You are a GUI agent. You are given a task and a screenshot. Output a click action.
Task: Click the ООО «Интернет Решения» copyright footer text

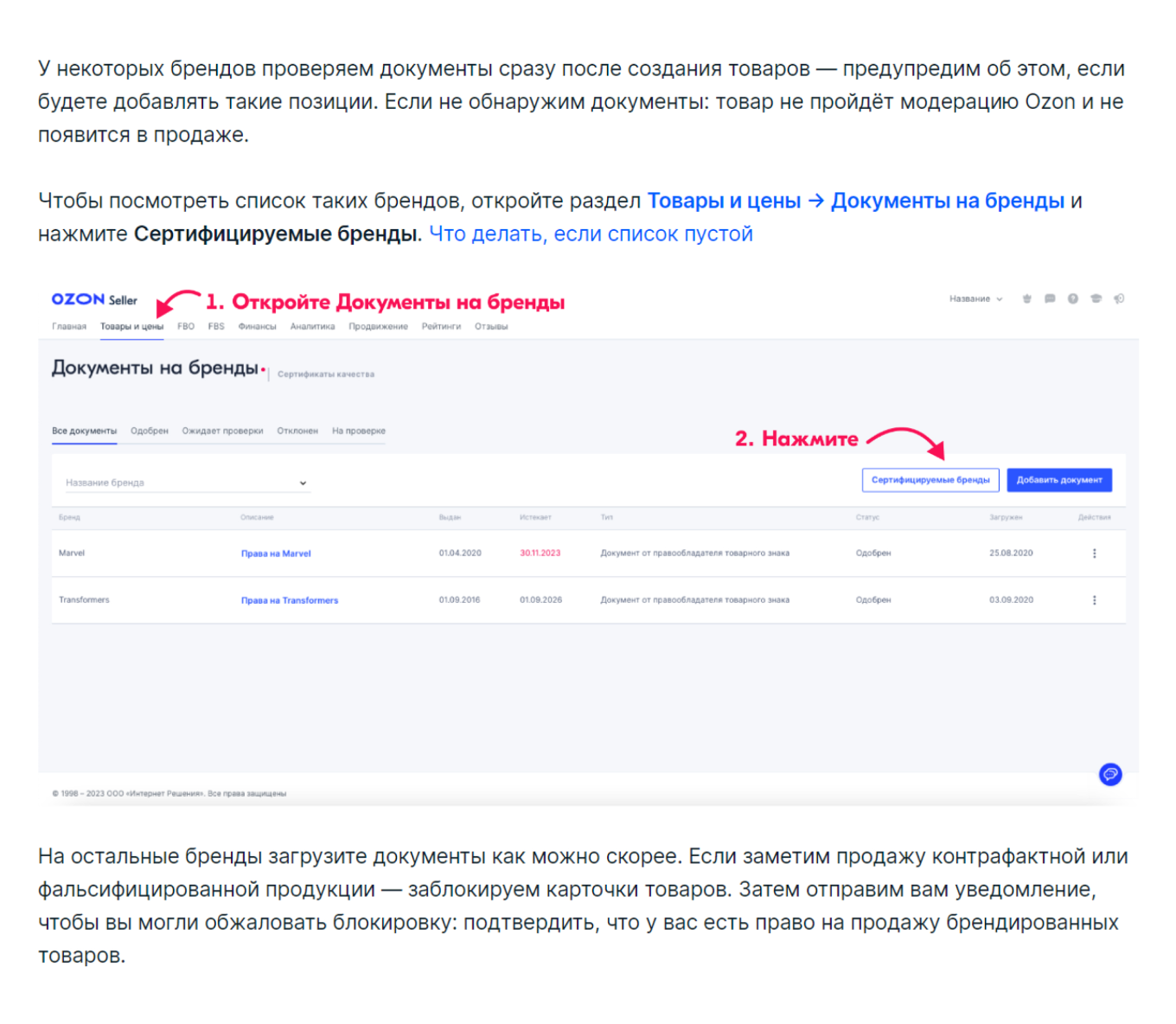point(169,793)
